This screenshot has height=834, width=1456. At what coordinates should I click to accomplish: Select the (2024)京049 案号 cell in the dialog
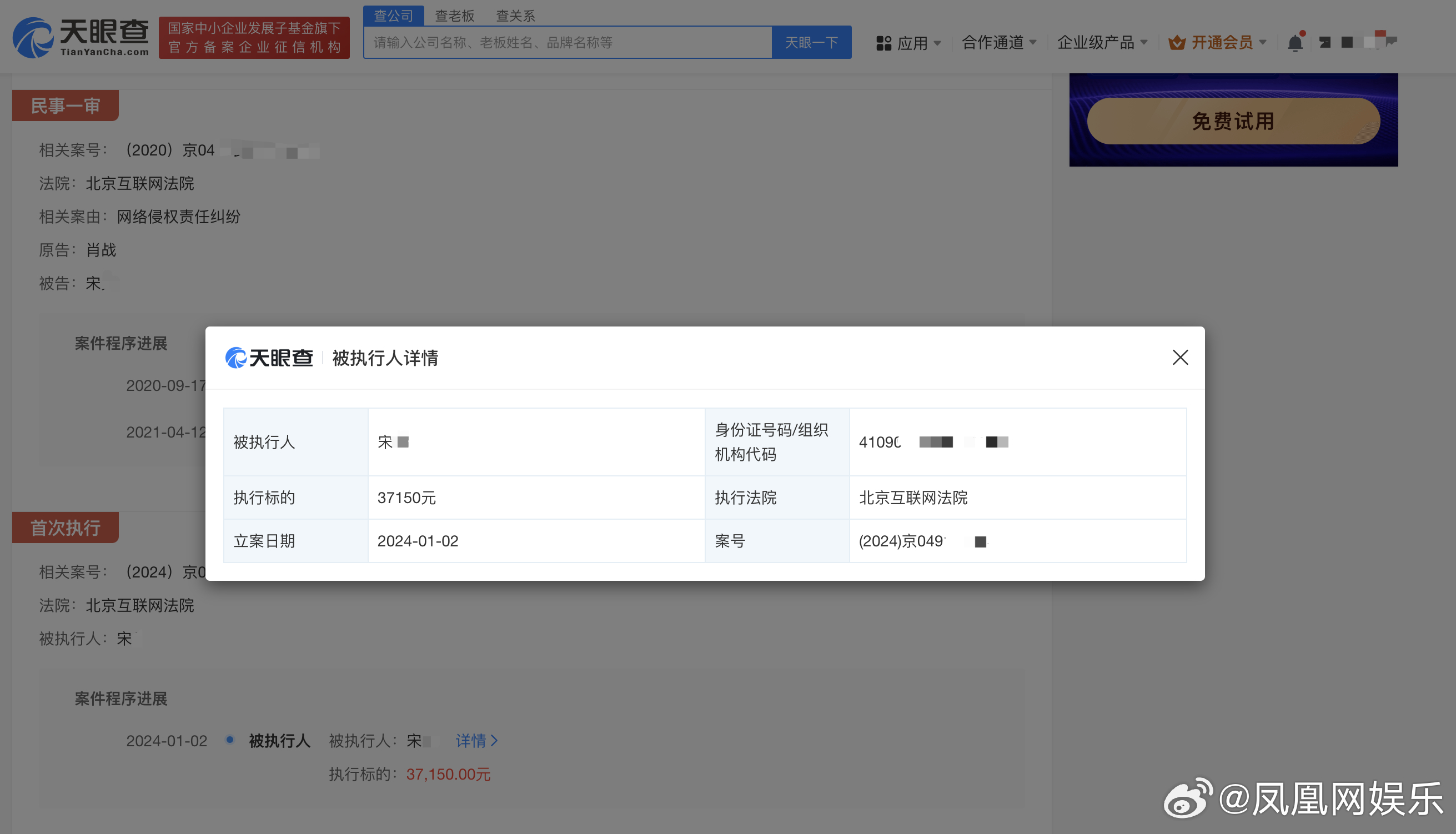pos(1018,541)
